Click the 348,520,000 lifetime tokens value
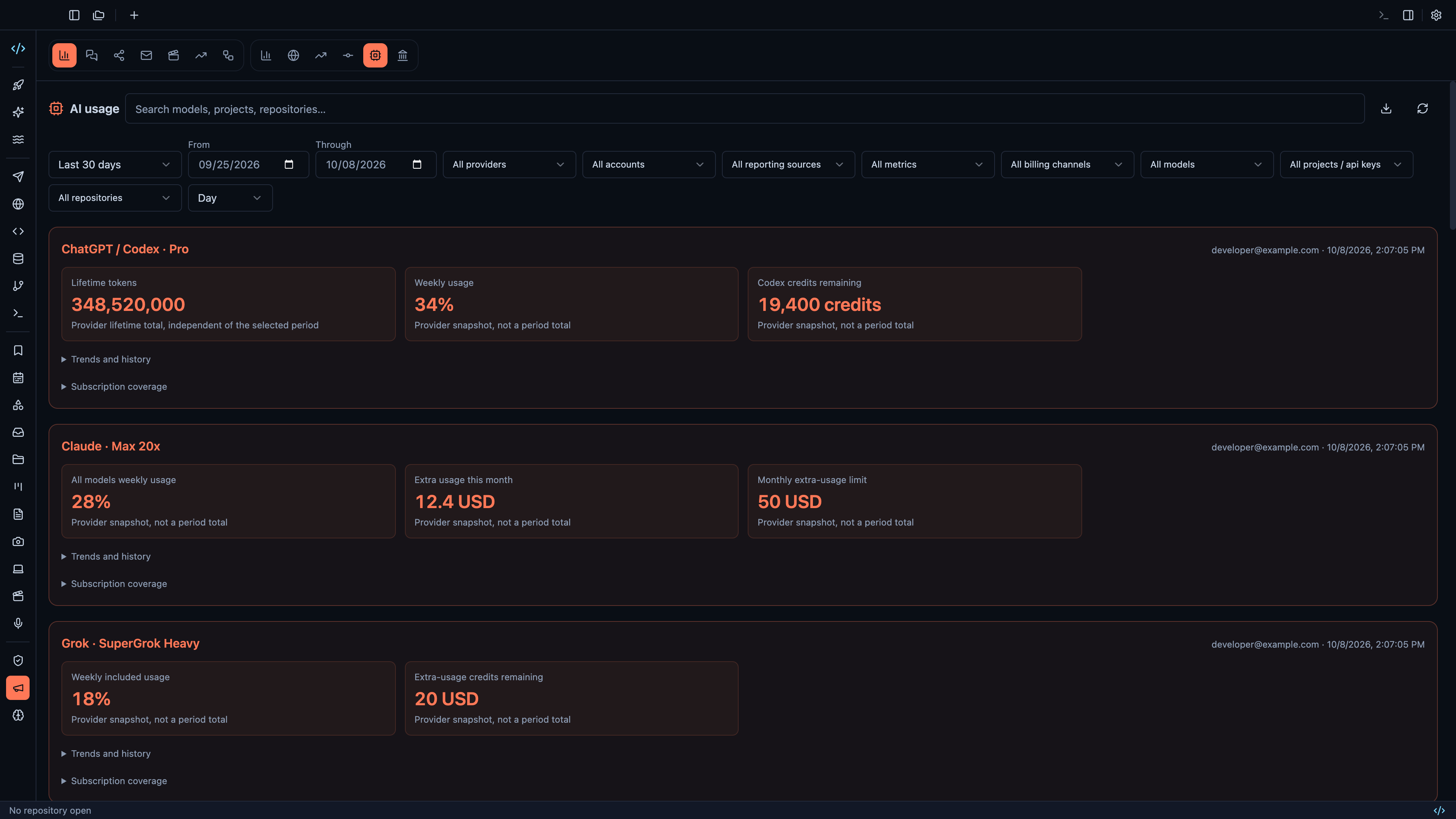 click(128, 304)
